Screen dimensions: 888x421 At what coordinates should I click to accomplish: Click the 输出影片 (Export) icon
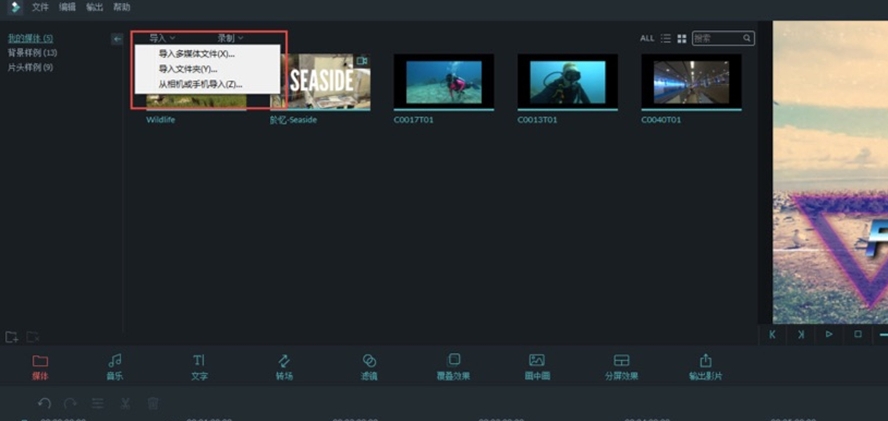706,361
